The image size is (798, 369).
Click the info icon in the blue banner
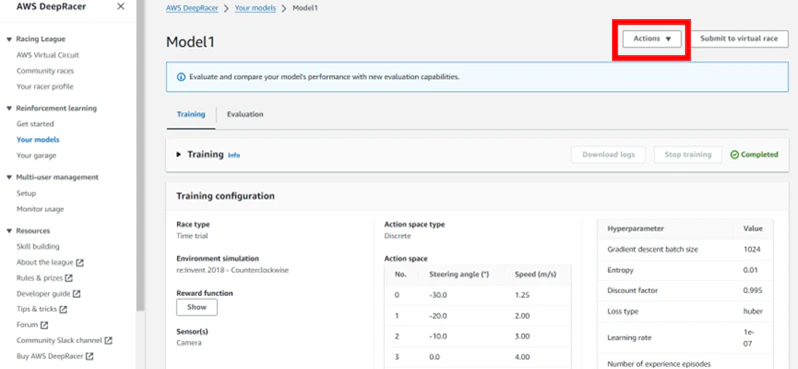pyautogui.click(x=181, y=77)
